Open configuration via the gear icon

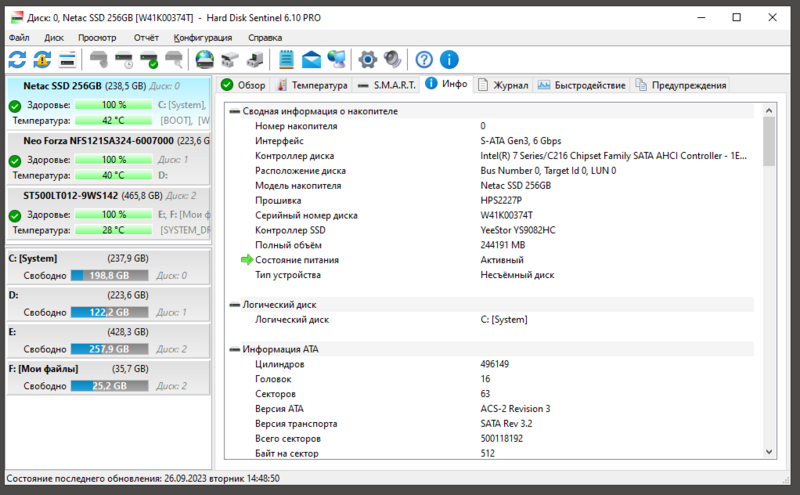coord(368,59)
